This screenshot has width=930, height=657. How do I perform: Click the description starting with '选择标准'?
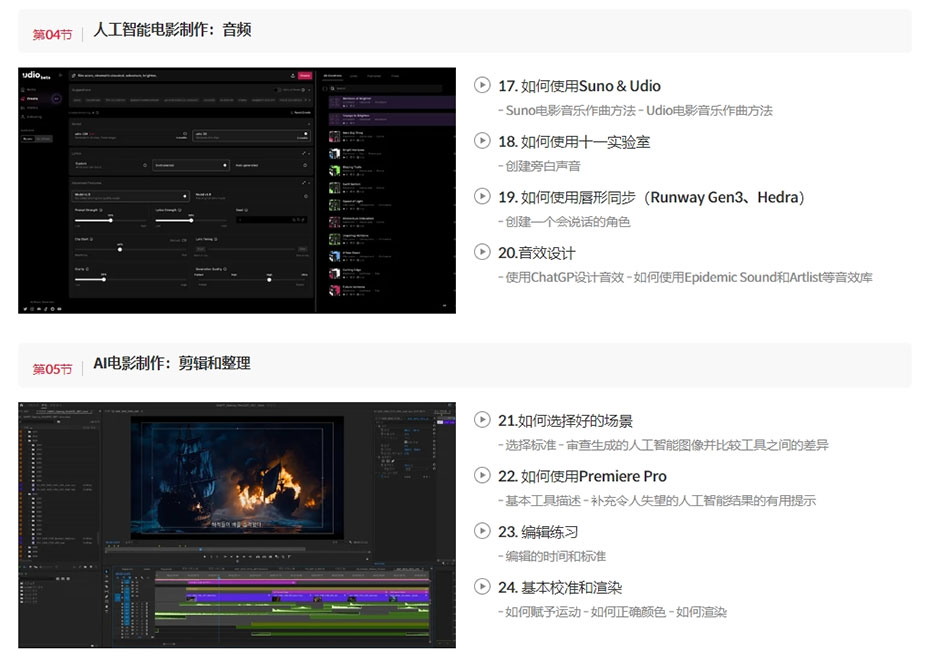pyautogui.click(x=663, y=445)
